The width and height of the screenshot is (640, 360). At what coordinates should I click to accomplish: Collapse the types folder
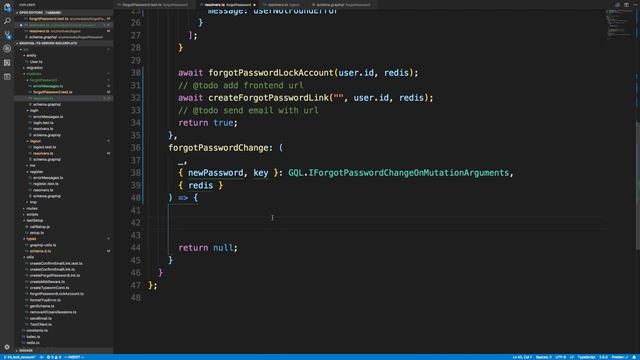[31, 239]
